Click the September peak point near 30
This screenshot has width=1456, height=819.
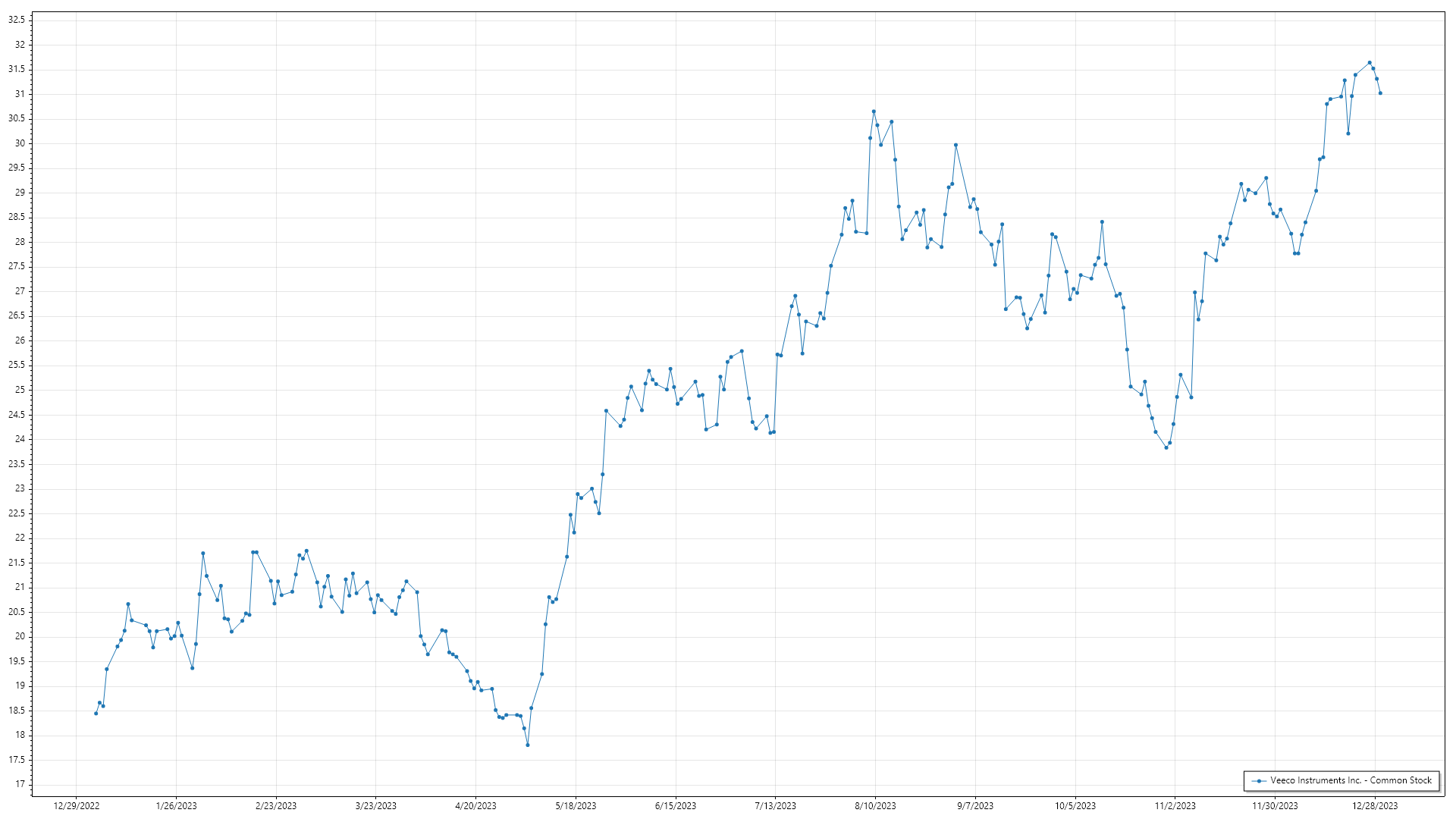pyautogui.click(x=955, y=145)
